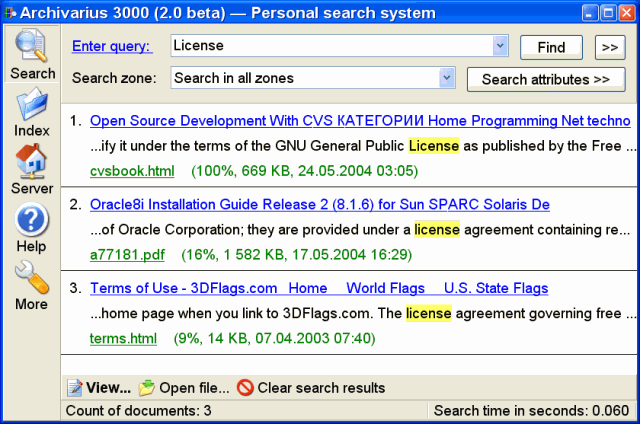
Task: Click the a77181.pdf file link
Action: (x=126, y=255)
